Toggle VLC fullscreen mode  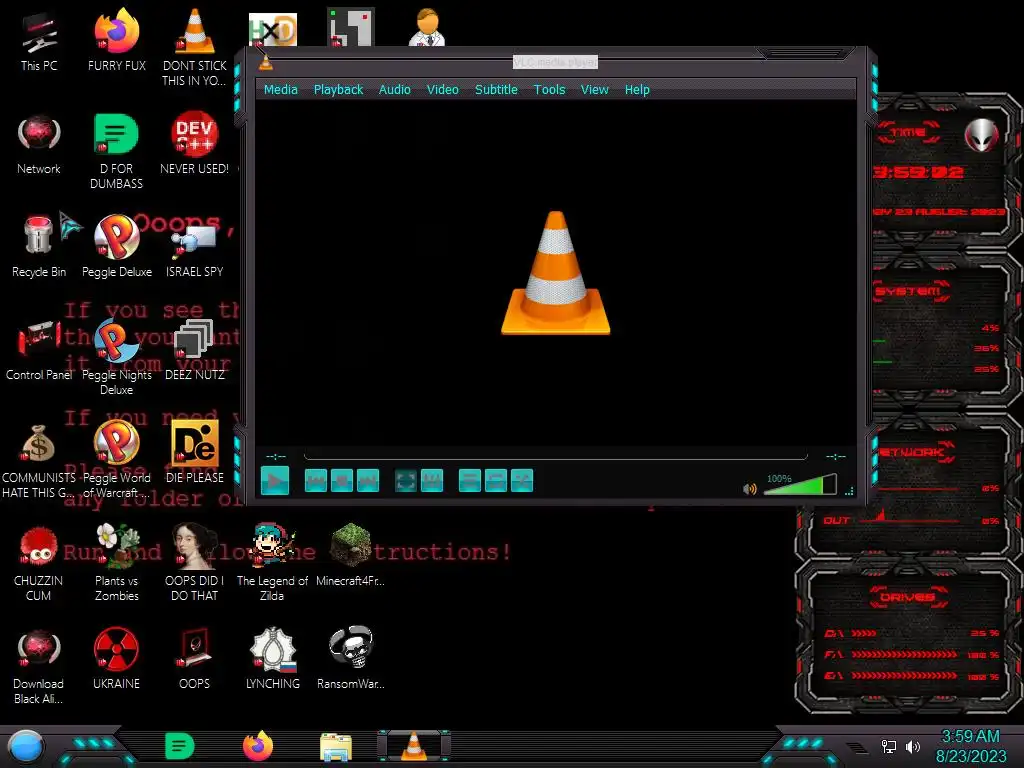[406, 481]
